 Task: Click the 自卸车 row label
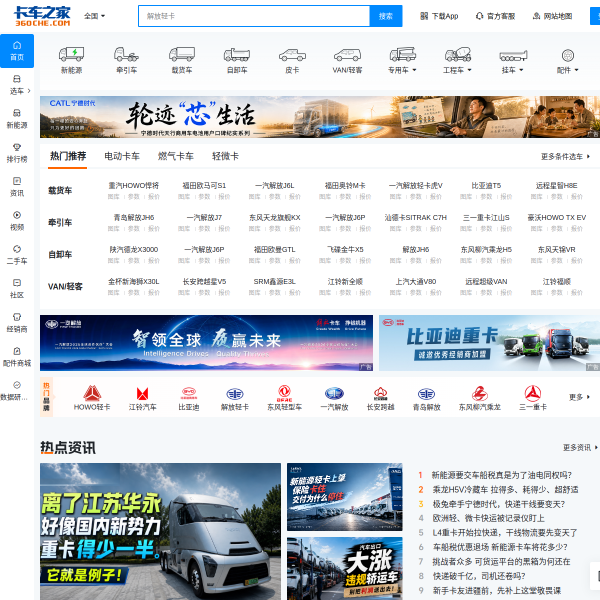60,254
